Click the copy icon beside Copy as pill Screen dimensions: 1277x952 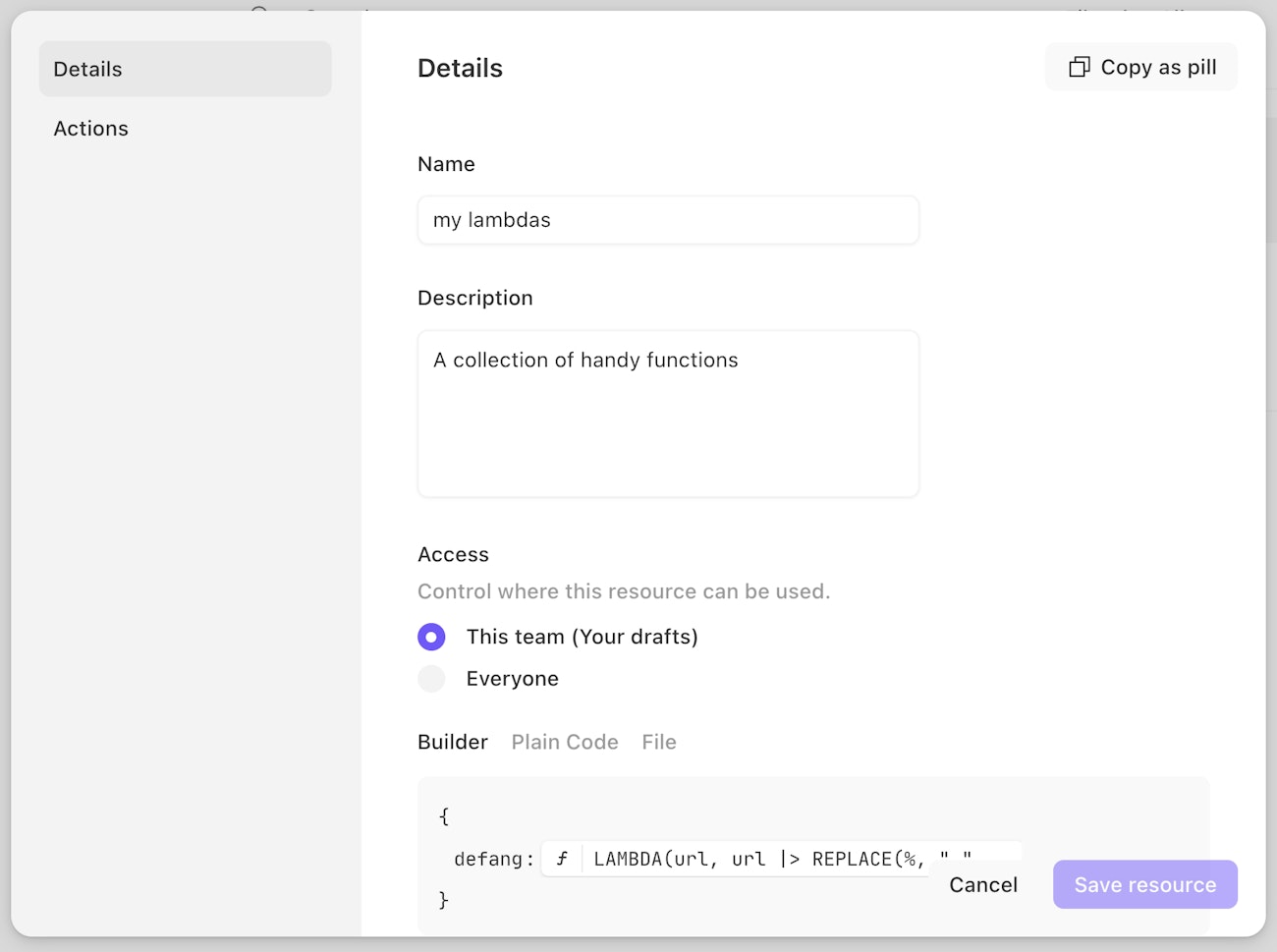coord(1079,67)
